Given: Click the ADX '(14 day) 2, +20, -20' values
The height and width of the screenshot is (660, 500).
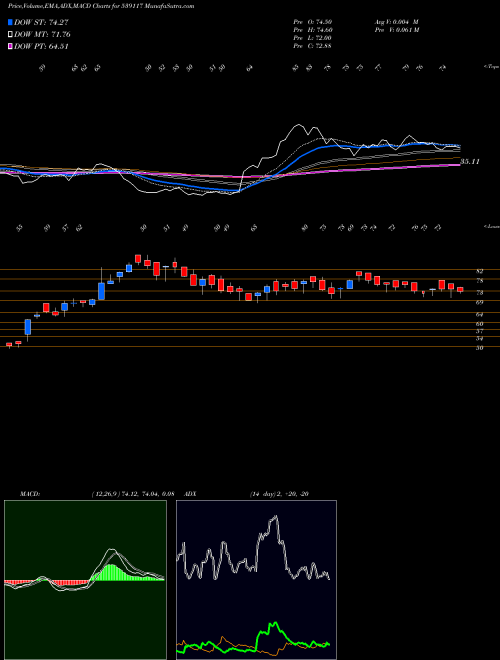Looking at the screenshot, I should coord(278,494).
